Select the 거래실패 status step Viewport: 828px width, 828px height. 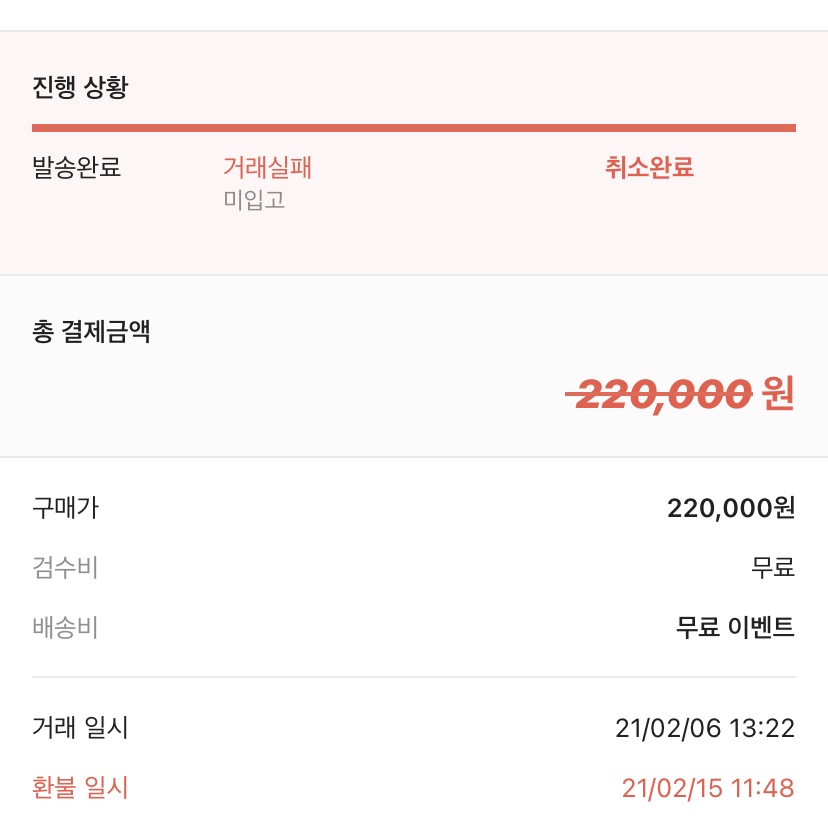click(267, 167)
